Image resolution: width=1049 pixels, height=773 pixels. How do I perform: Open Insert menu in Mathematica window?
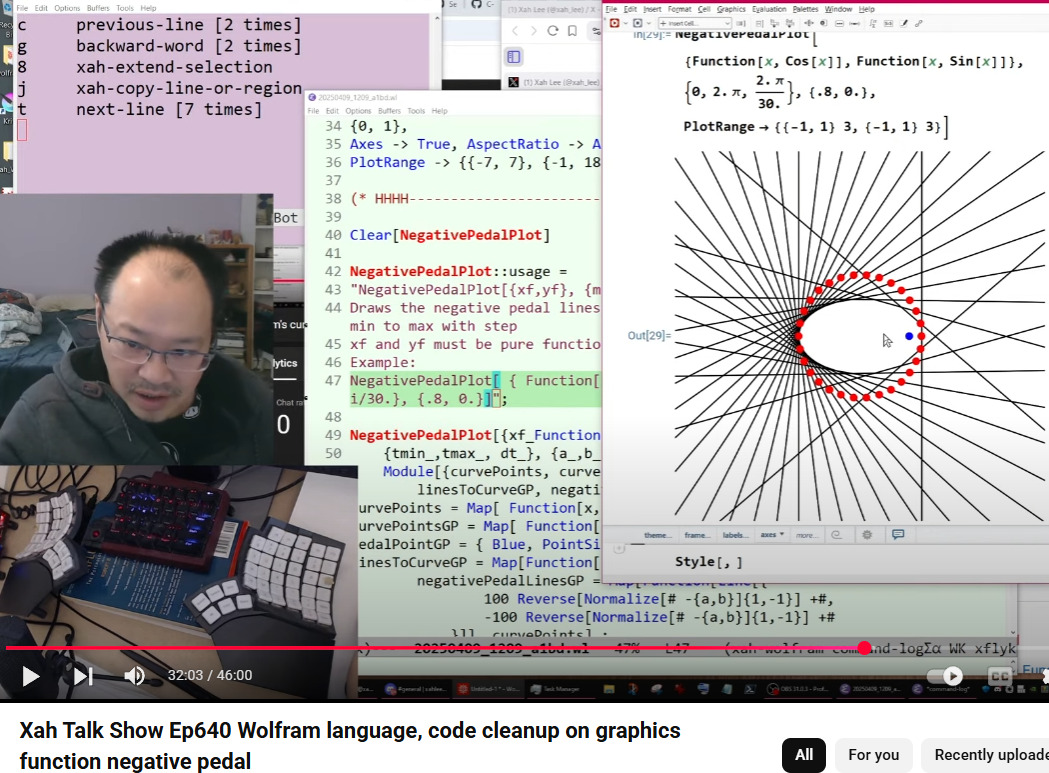[652, 9]
